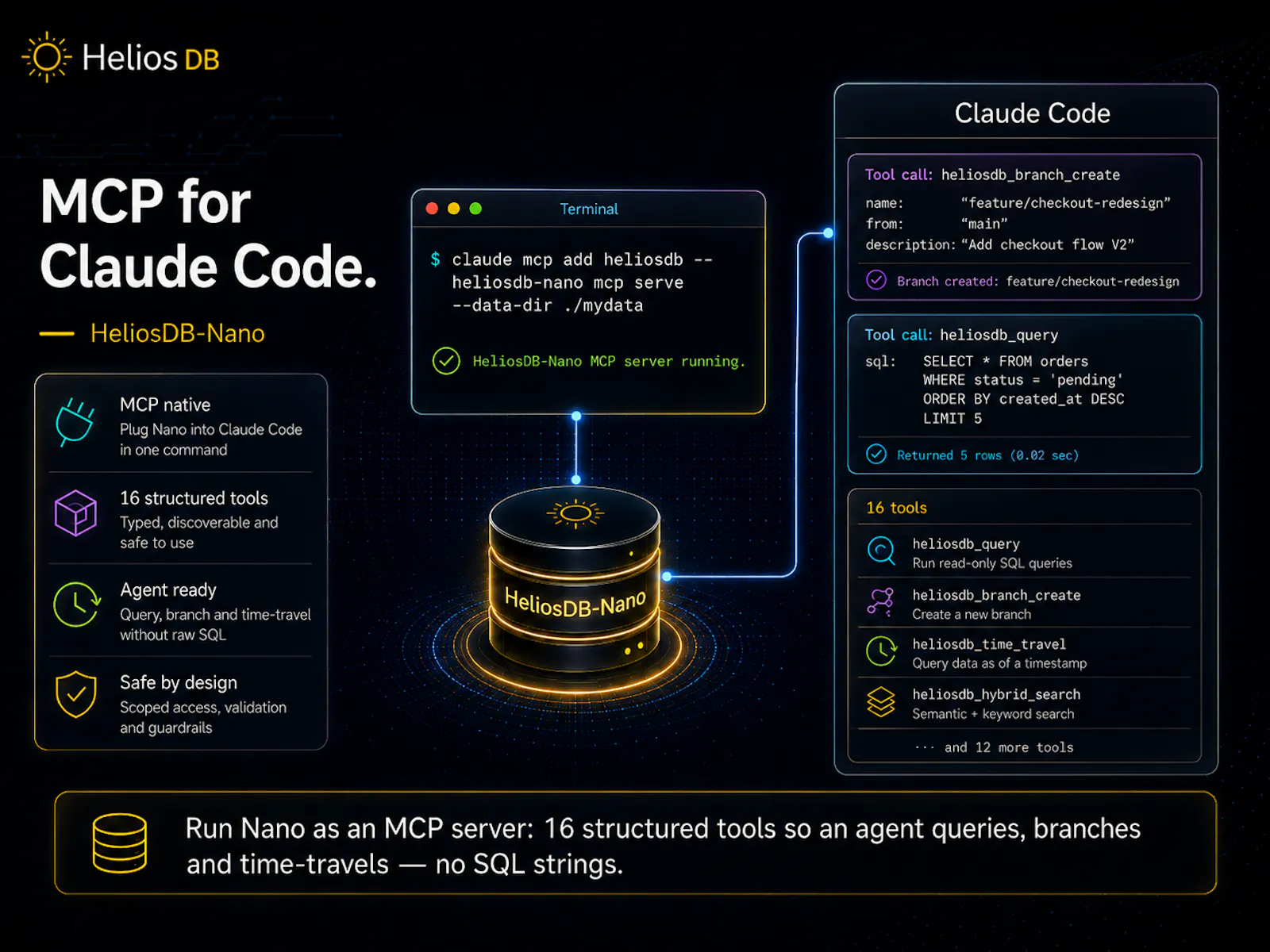
Task: Click the yellow dot in Terminal window
Action: [x=454, y=209]
